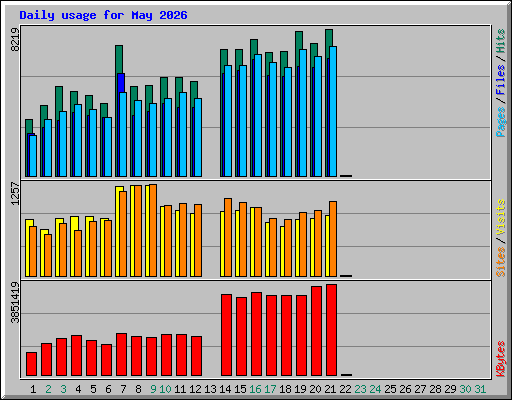The height and width of the screenshot is (400, 512).
Task: Click the 8219 hits axis value
Action: coord(15,39)
